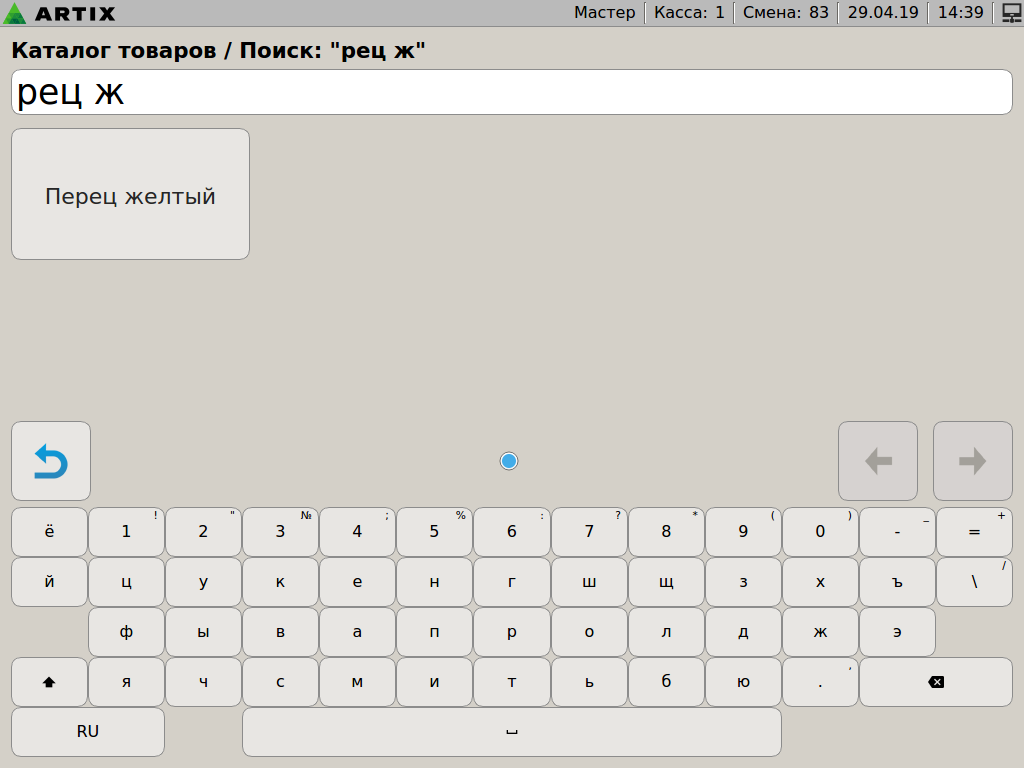Screen dimensions: 1024x768
Task: Switch keyboard language with RU key
Action: pyautogui.click(x=88, y=732)
